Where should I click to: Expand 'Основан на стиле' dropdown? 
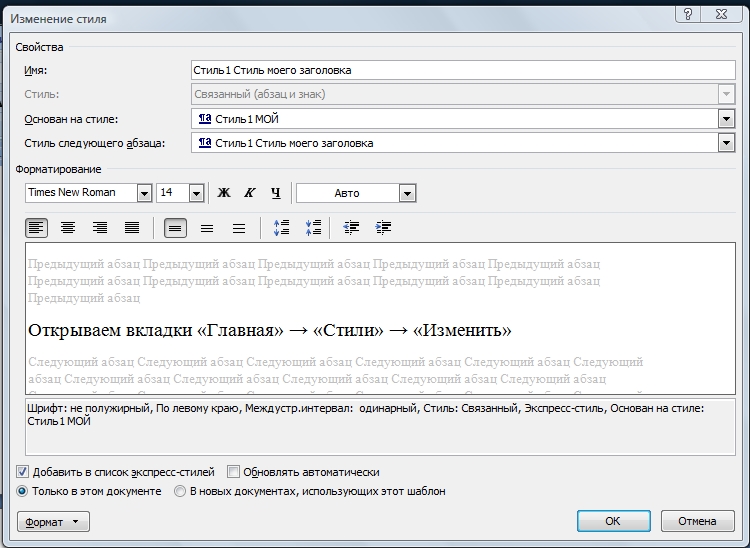726,119
